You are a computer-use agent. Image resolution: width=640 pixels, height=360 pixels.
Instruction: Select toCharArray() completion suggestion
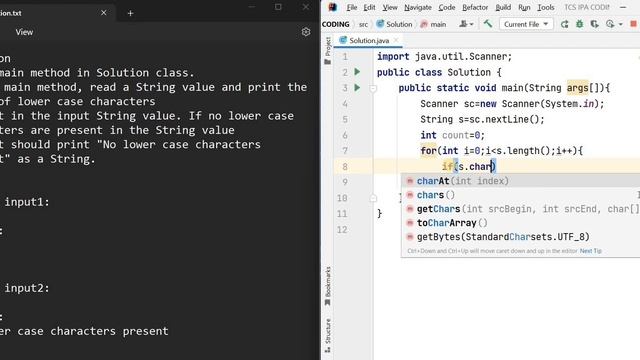coord(520,223)
